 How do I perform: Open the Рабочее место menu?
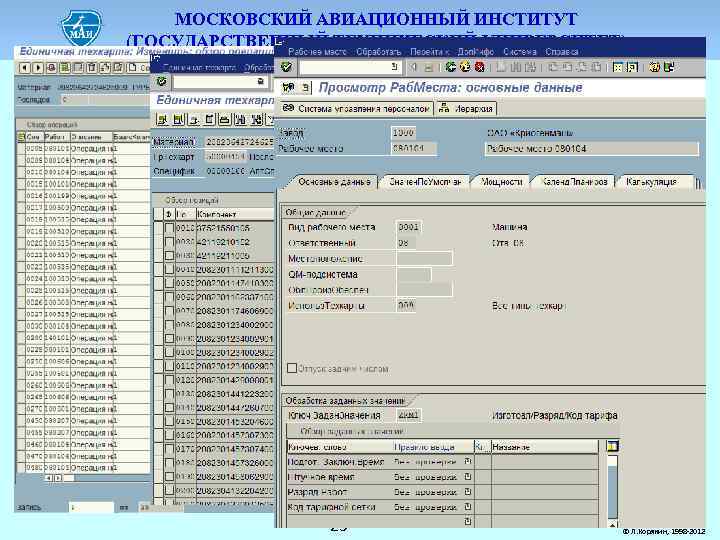(x=317, y=52)
